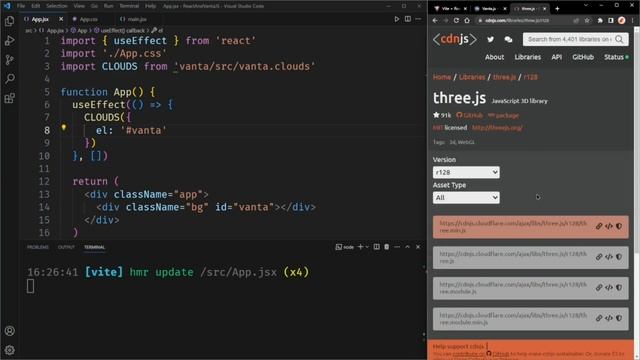This screenshot has width=640, height=360.
Task: Close the terminal panel
Action: (418, 247)
